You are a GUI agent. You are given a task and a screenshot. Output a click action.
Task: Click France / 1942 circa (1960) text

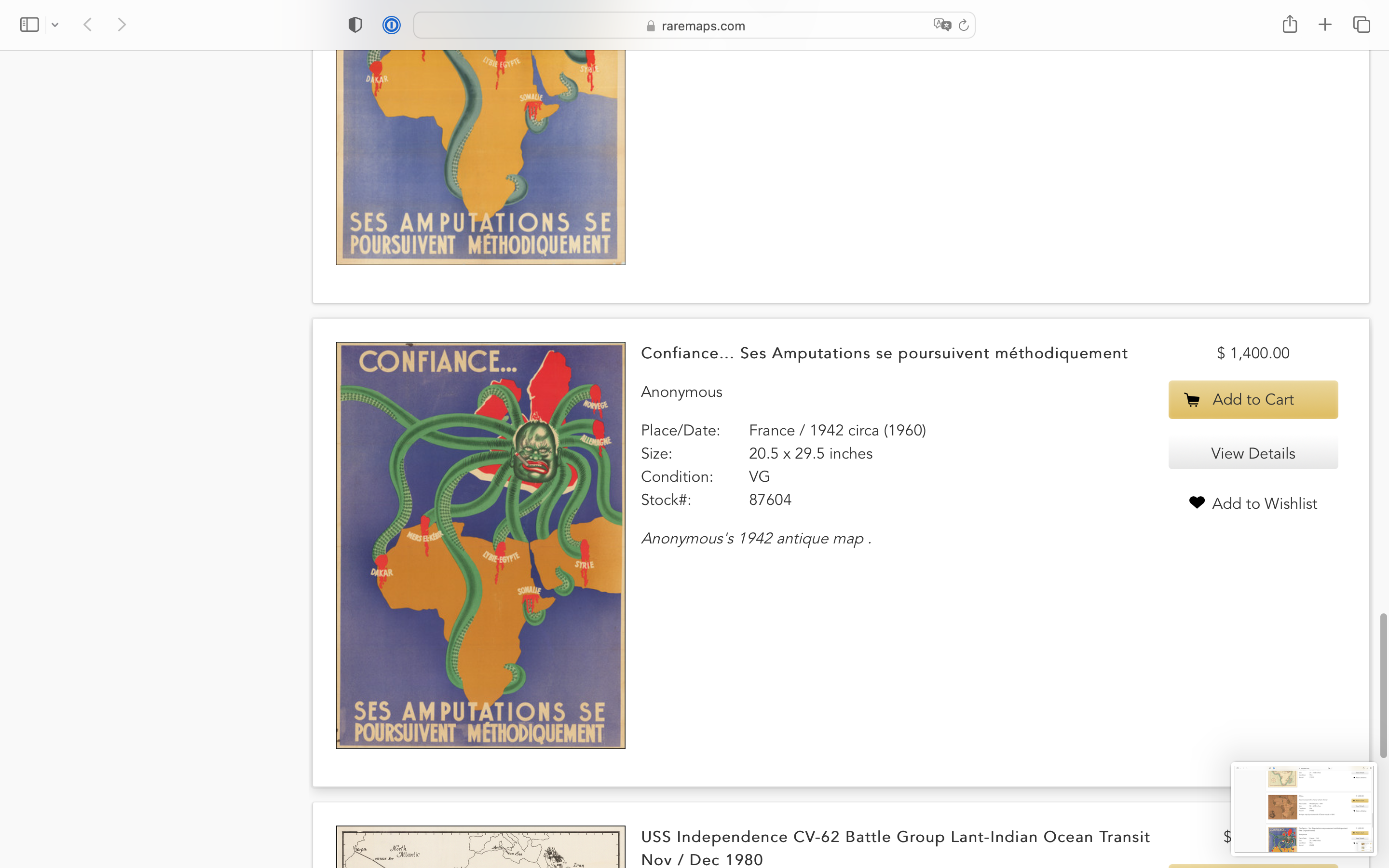coord(837,431)
